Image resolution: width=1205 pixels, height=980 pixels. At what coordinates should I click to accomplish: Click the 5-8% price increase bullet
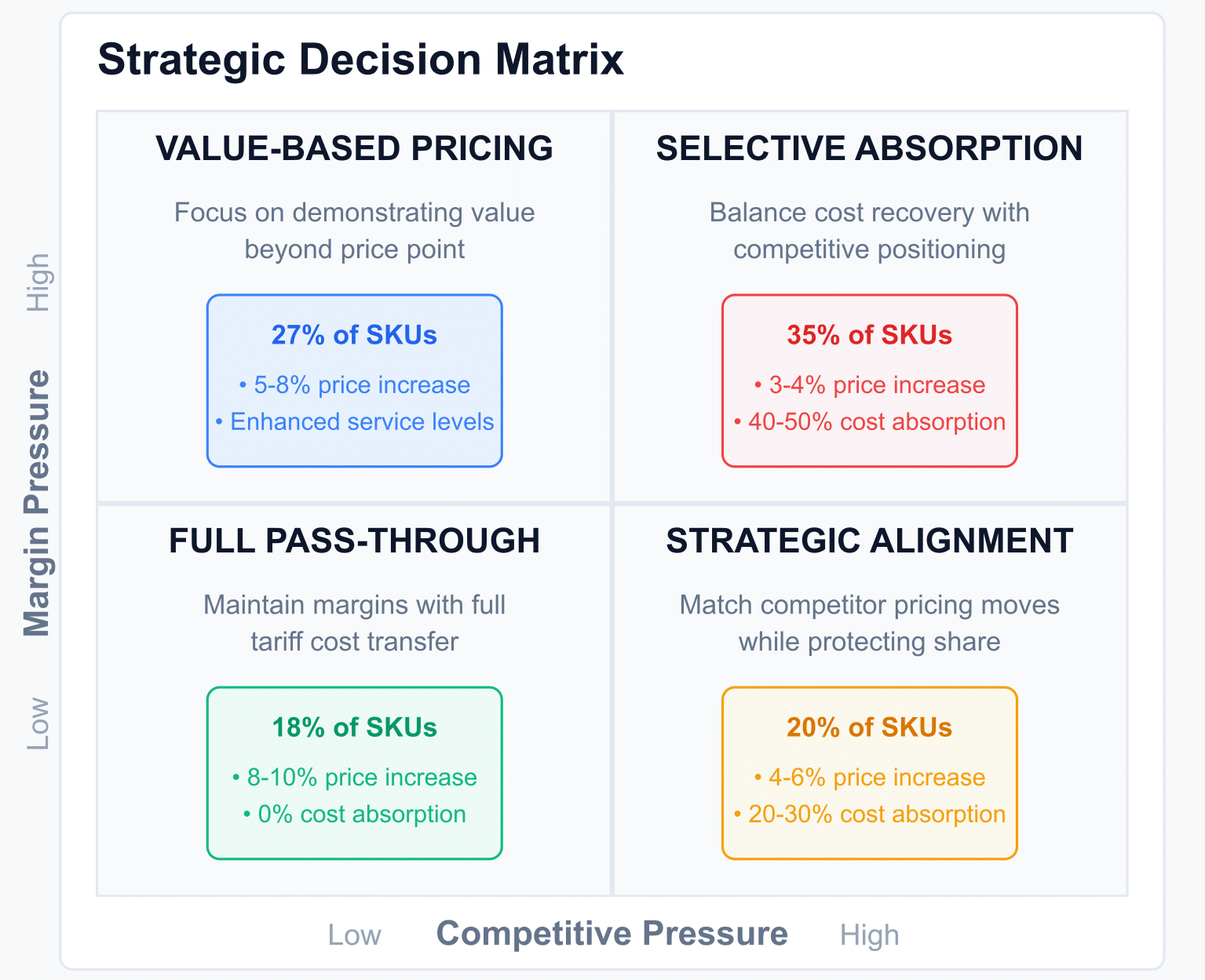tap(355, 385)
